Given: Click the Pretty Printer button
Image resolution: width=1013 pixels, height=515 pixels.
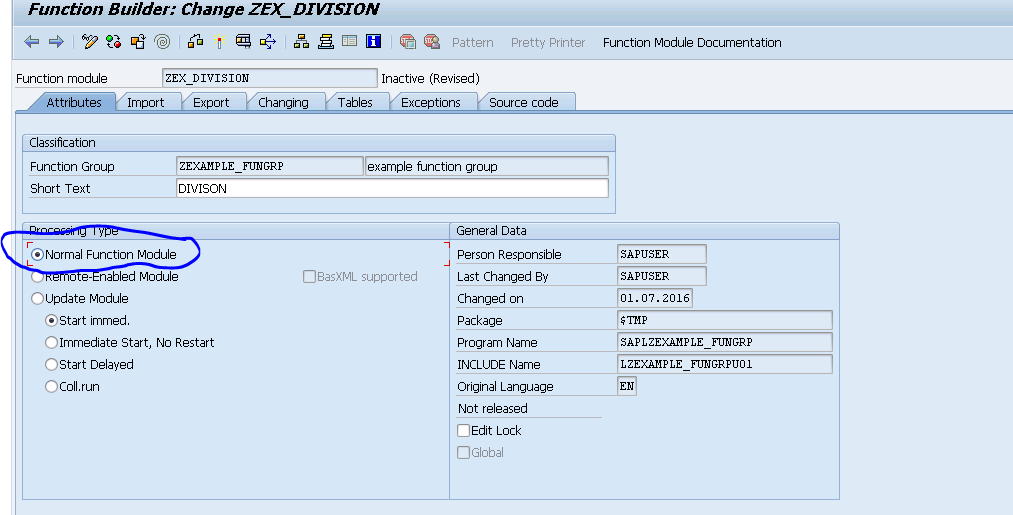Looking at the screenshot, I should (548, 43).
